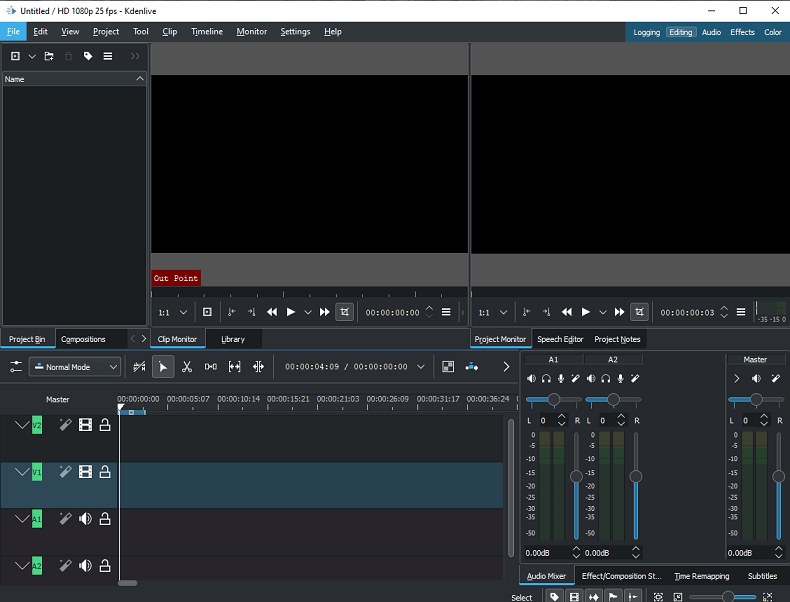Open the Speech Editor tab
This screenshot has height=602, width=790.
coord(560,339)
